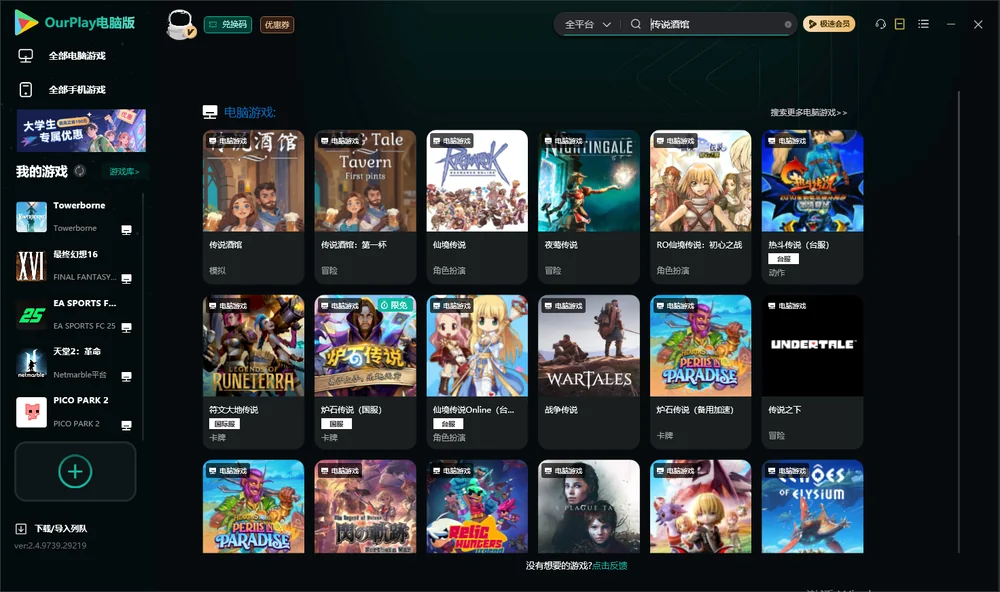1000x592 pixels.
Task: Click version text ver:2.4.9739.29219
Action: click(50, 546)
